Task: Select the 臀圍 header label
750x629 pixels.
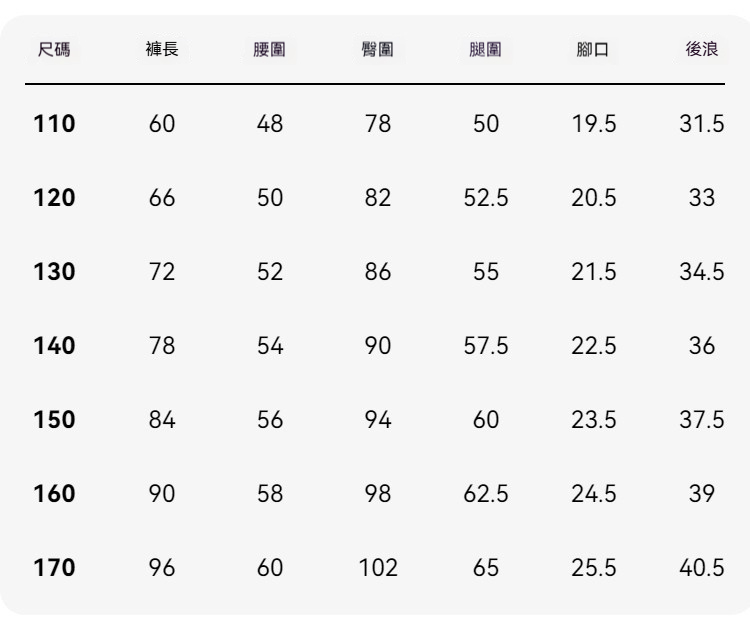Action: pos(378,49)
